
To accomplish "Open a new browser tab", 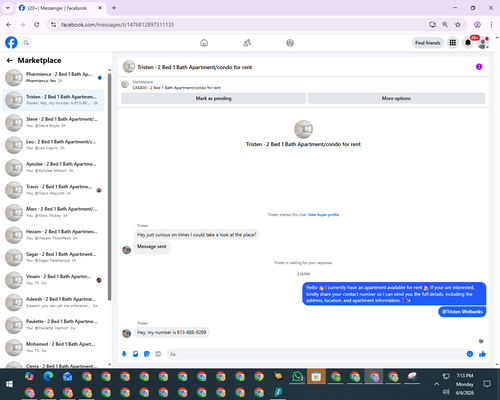I will (x=114, y=8).
